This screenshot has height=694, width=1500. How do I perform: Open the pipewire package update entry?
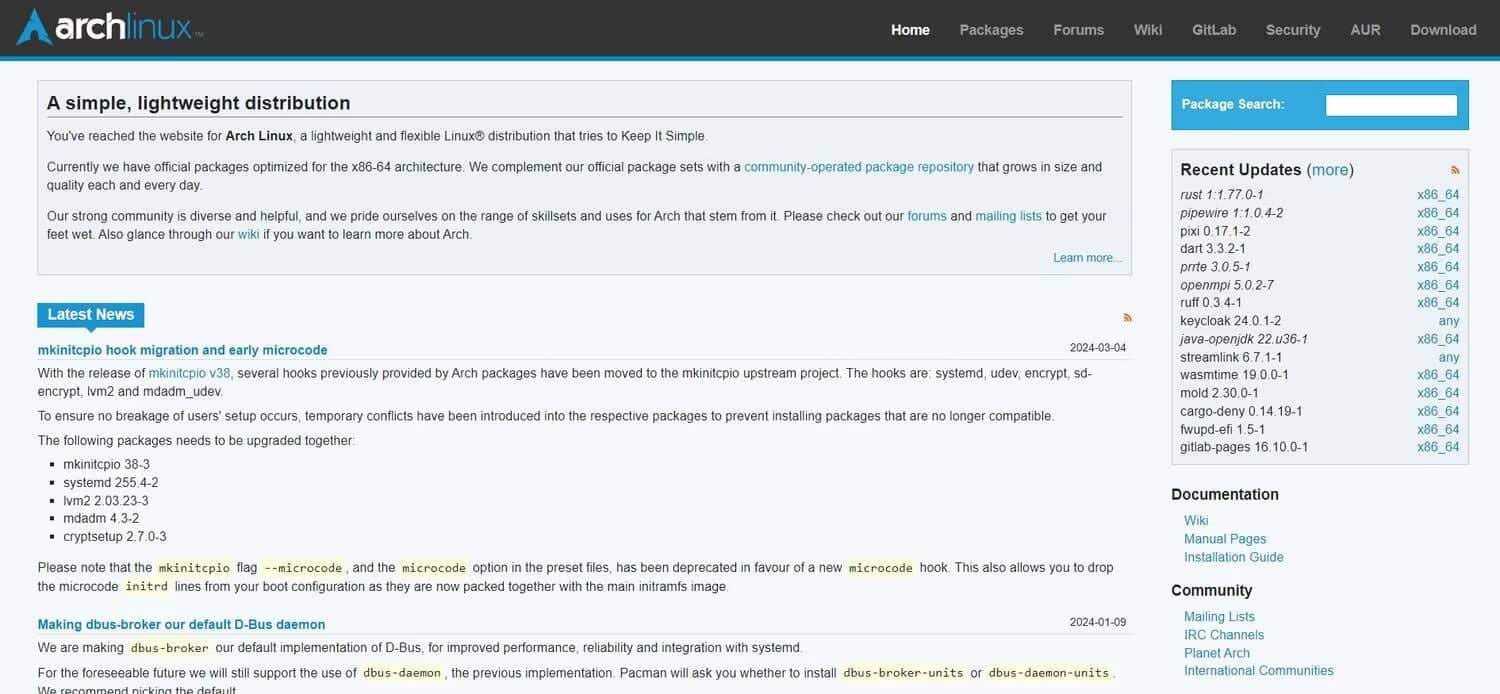tap(1231, 213)
